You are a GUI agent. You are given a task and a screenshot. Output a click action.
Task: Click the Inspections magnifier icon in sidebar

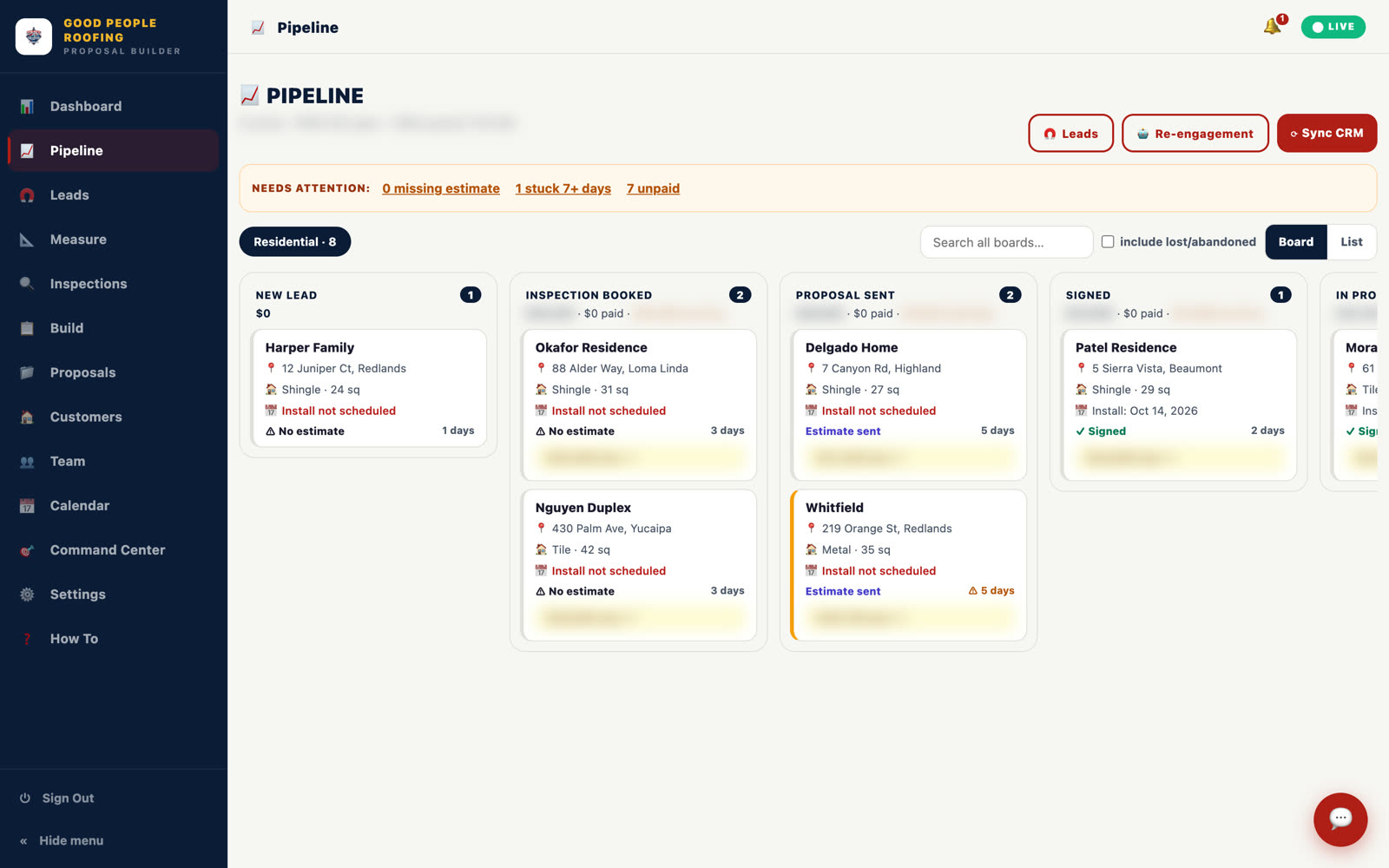click(27, 284)
